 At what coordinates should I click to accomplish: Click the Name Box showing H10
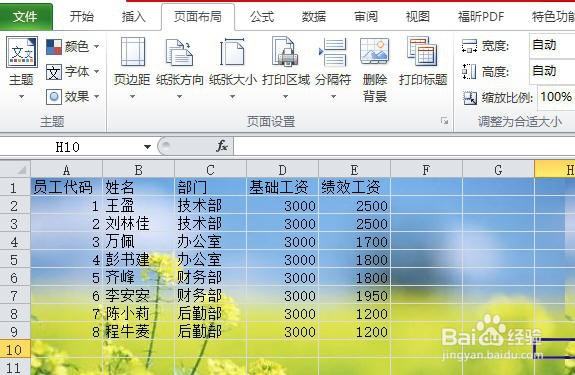(68, 147)
